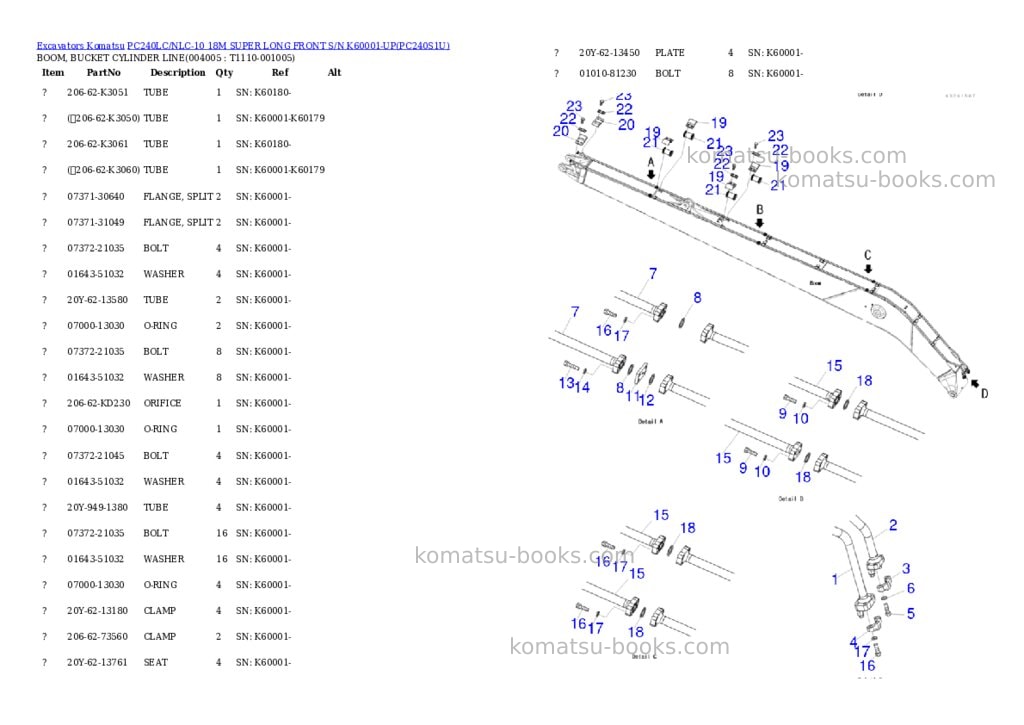Viewport: 1024px width, 725px height.
Task: Click callout number 6 in the diagram
Action: click(x=911, y=588)
